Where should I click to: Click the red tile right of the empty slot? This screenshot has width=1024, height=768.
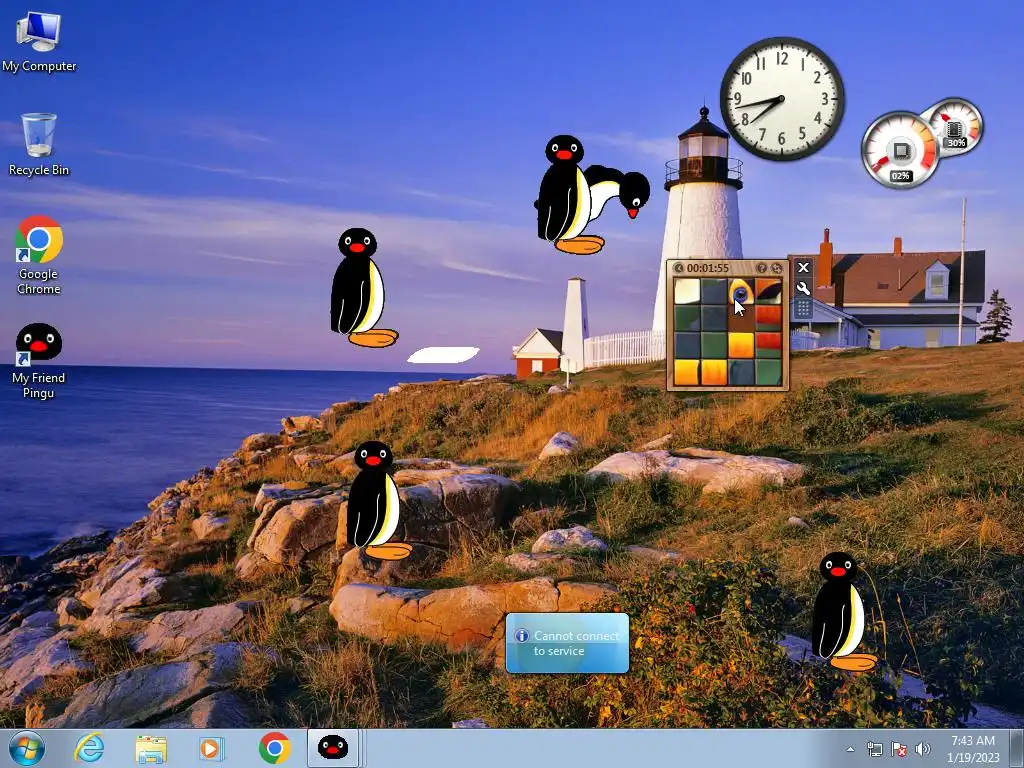click(x=768, y=318)
